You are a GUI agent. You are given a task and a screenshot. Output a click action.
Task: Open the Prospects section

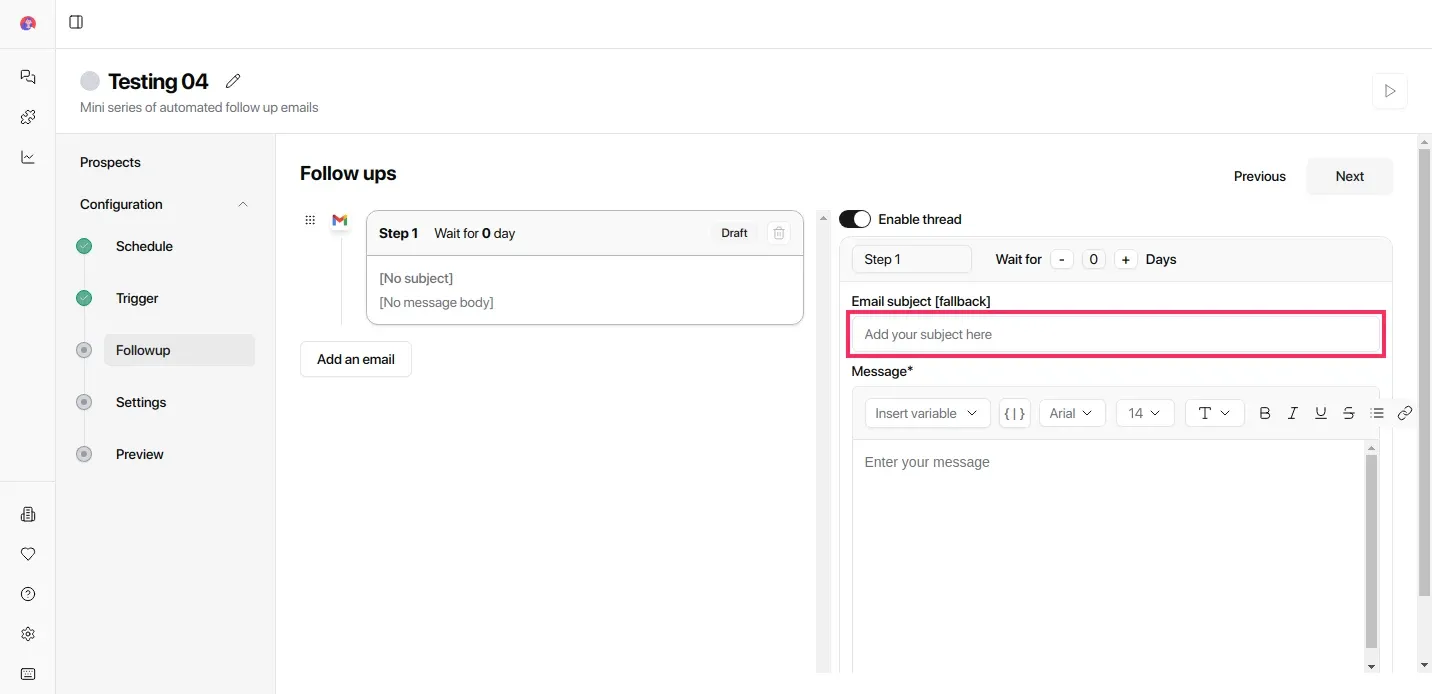pos(110,162)
